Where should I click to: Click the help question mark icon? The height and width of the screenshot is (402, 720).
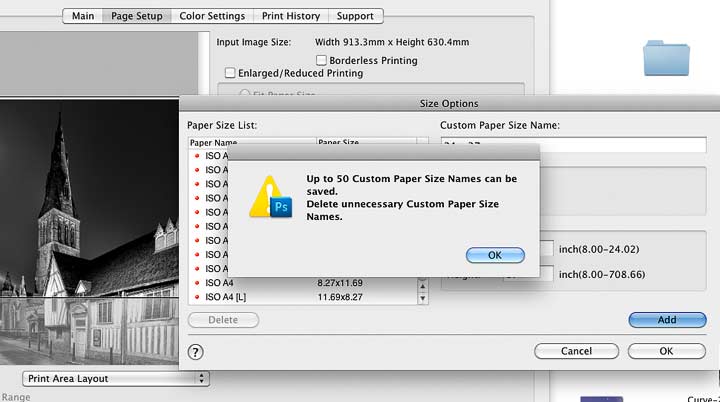point(195,352)
